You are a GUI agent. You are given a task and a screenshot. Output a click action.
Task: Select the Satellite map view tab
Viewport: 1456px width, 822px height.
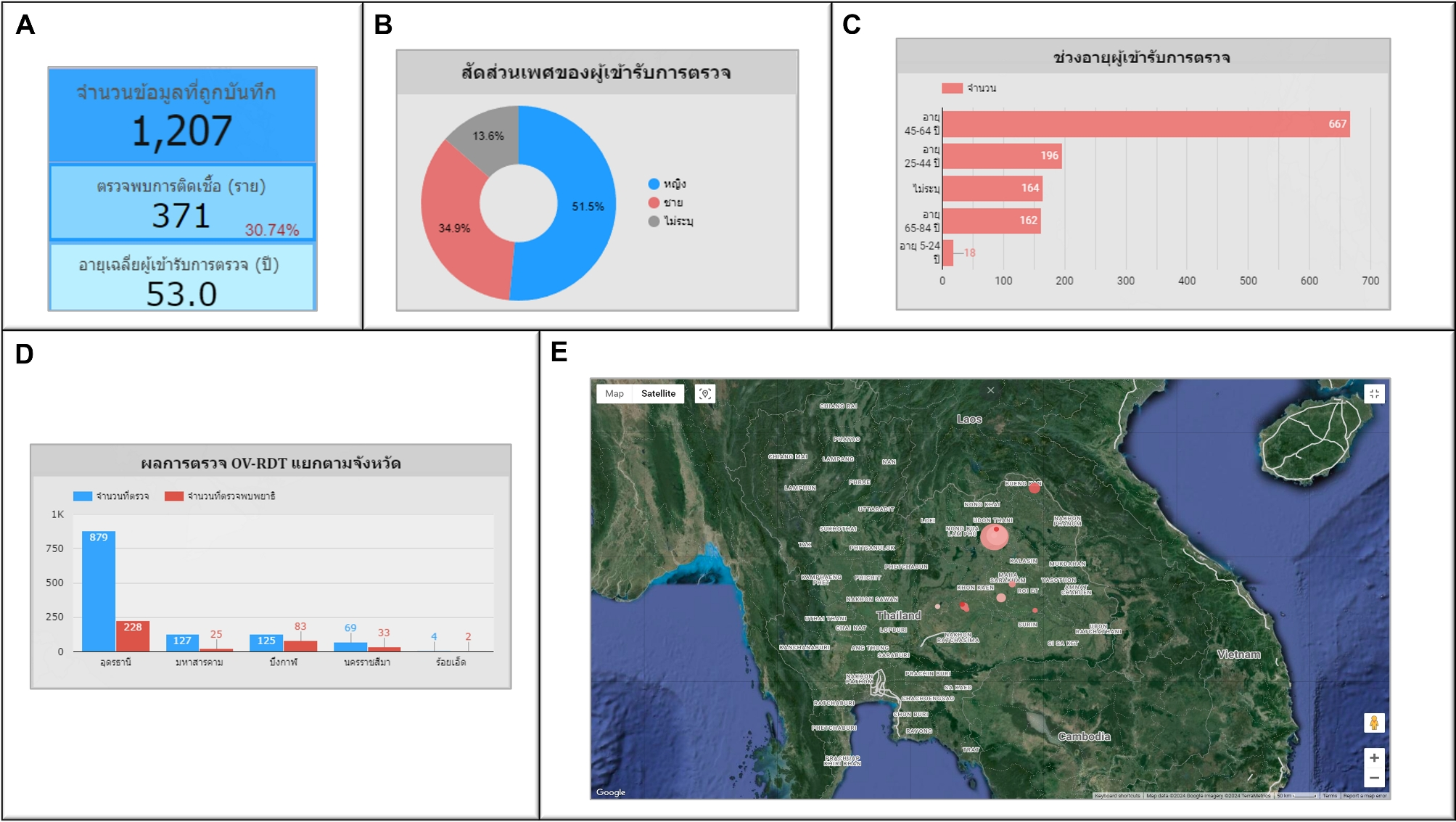click(658, 394)
